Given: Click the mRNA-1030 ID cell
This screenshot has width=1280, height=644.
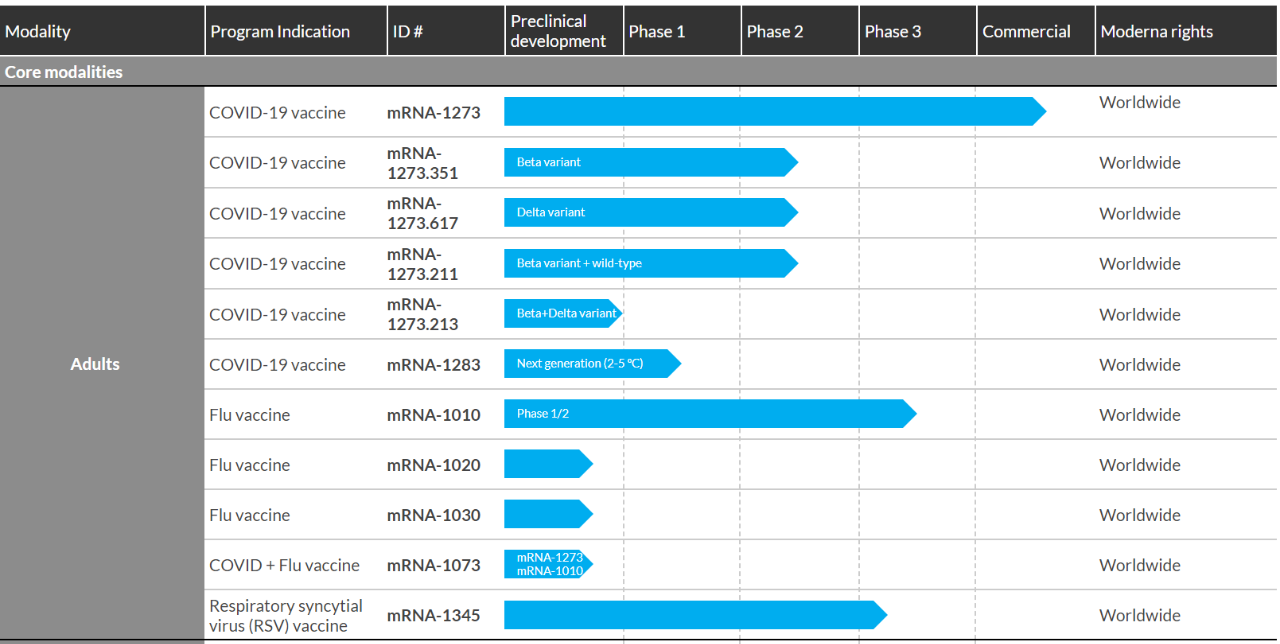Looking at the screenshot, I should pyautogui.click(x=434, y=515).
